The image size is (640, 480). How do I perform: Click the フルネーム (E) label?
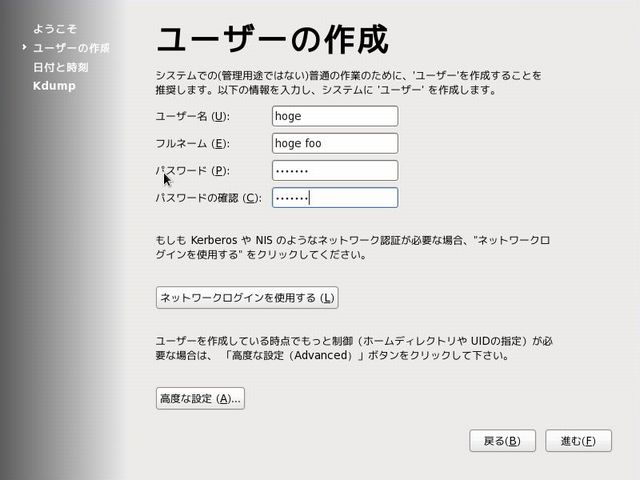click(192, 143)
